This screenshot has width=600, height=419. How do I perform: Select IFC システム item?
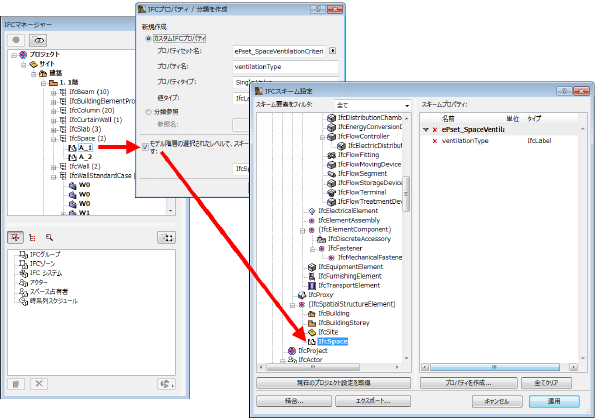pos(46,273)
